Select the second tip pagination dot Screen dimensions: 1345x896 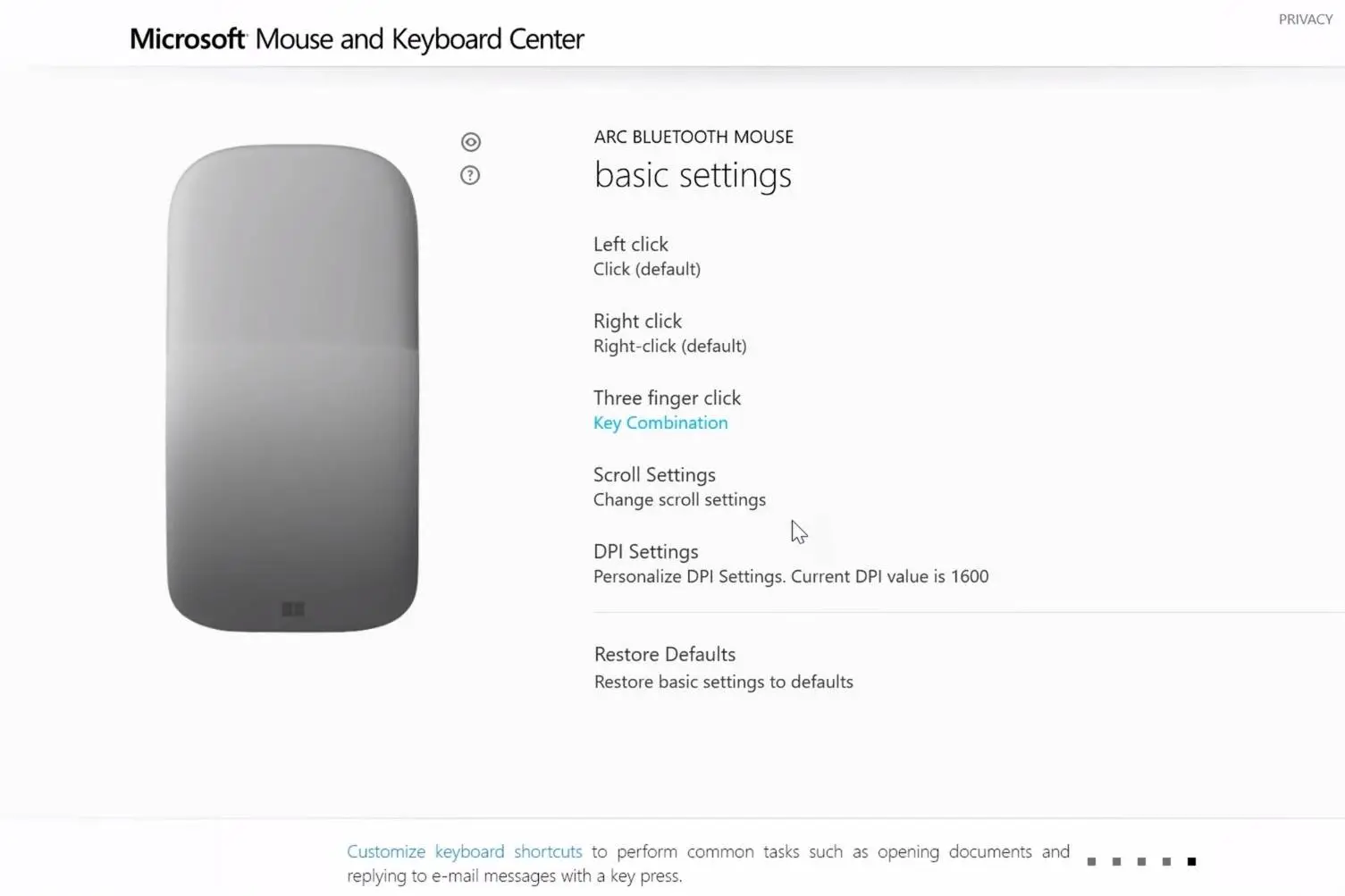tap(1116, 861)
